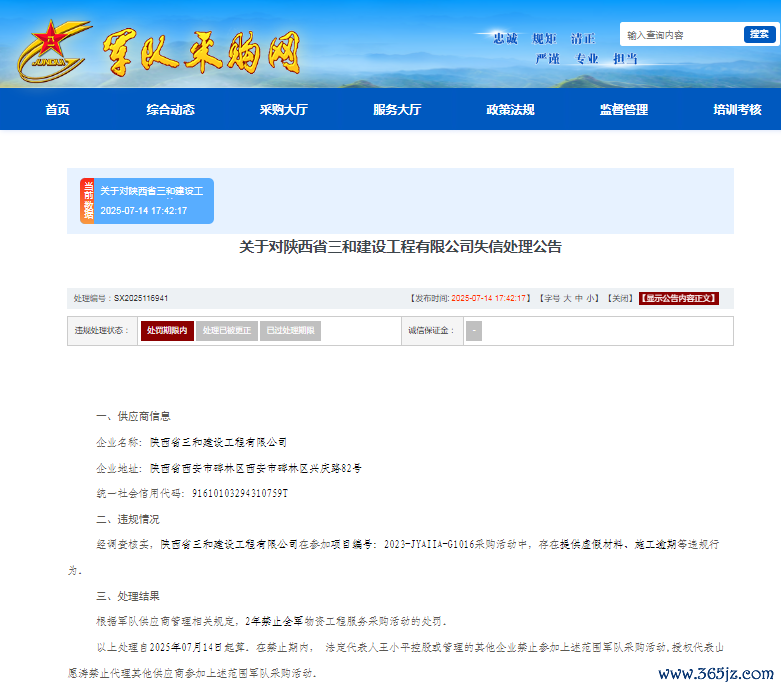Open the 综合动态 navigation item
The height and width of the screenshot is (689, 781).
[x=170, y=110]
